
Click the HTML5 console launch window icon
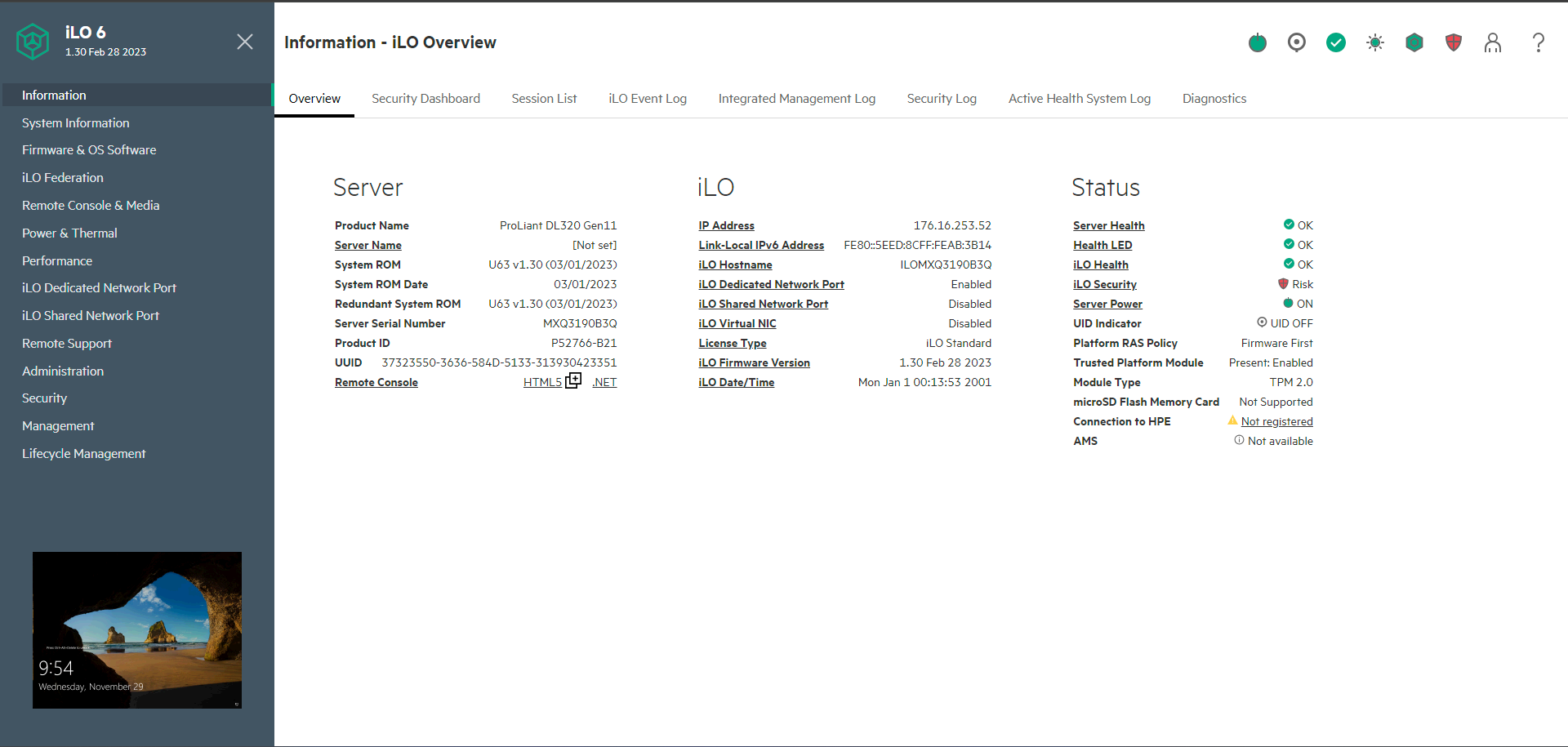(x=573, y=381)
